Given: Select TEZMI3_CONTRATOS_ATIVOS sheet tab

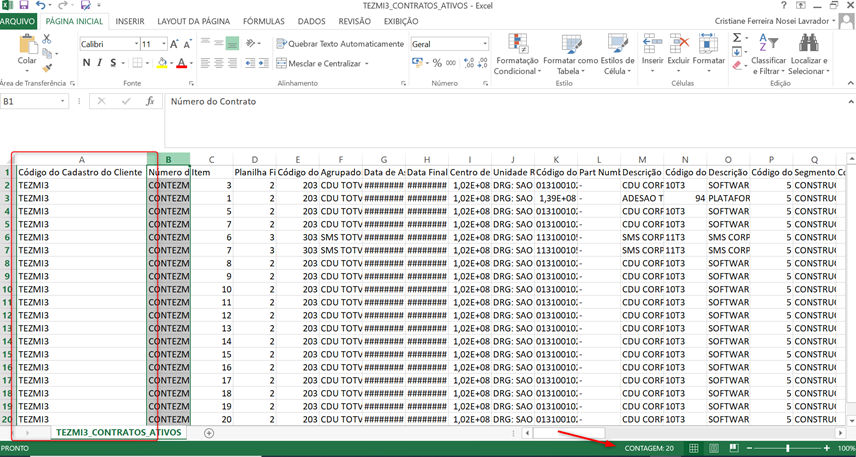Looking at the screenshot, I should pyautogui.click(x=118, y=432).
